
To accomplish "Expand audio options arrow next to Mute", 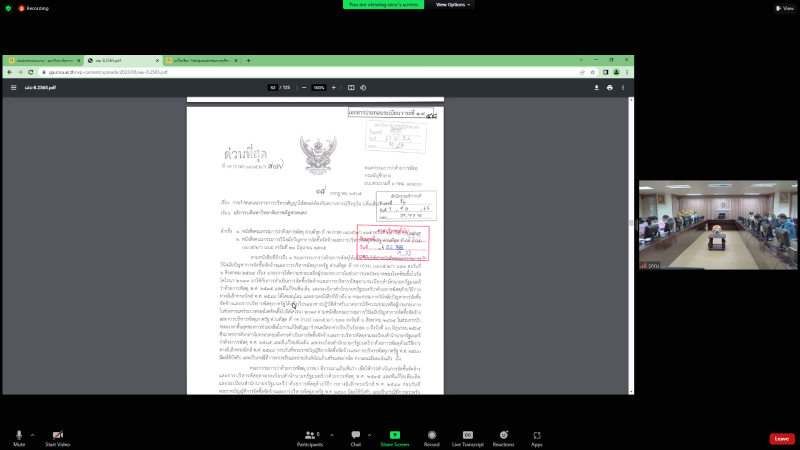I will coord(32,434).
